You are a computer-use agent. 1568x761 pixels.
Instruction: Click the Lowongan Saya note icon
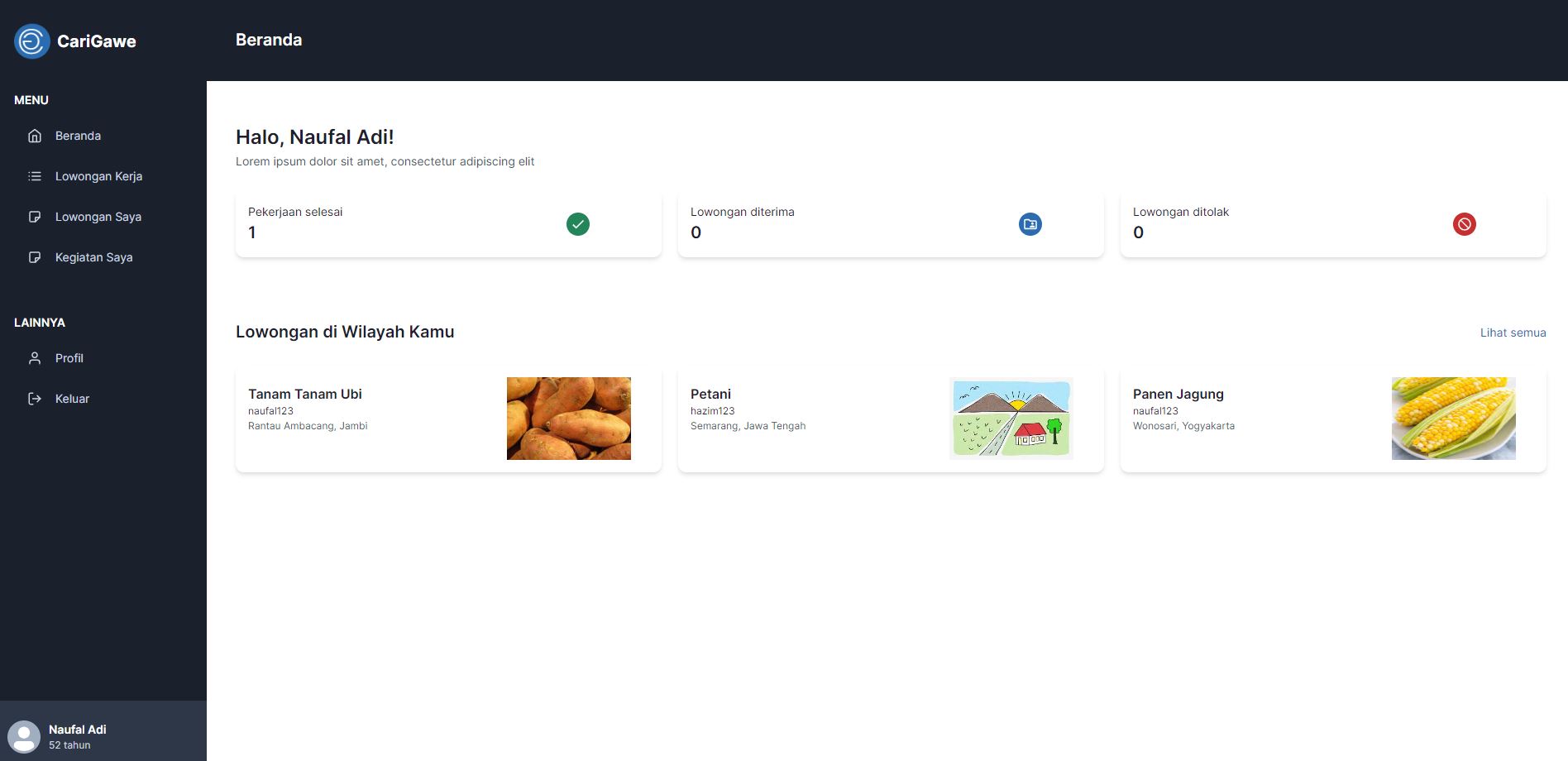point(35,217)
